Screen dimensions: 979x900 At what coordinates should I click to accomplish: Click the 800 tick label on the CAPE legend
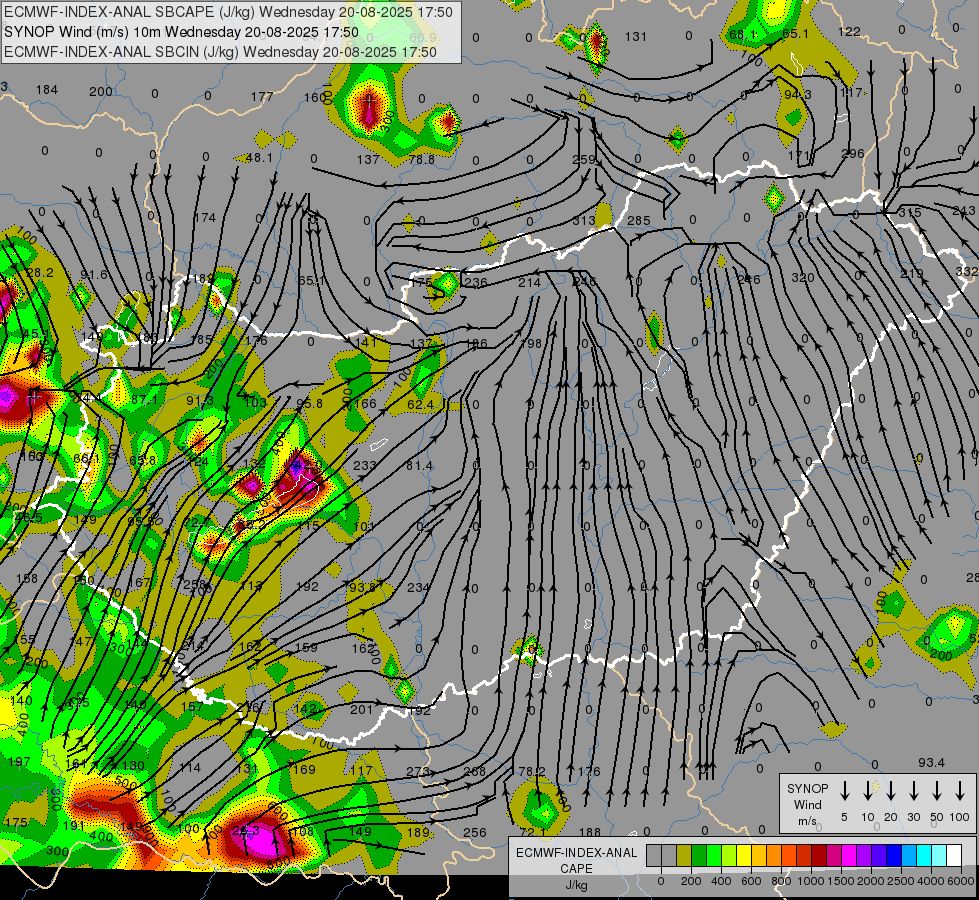pos(781,881)
